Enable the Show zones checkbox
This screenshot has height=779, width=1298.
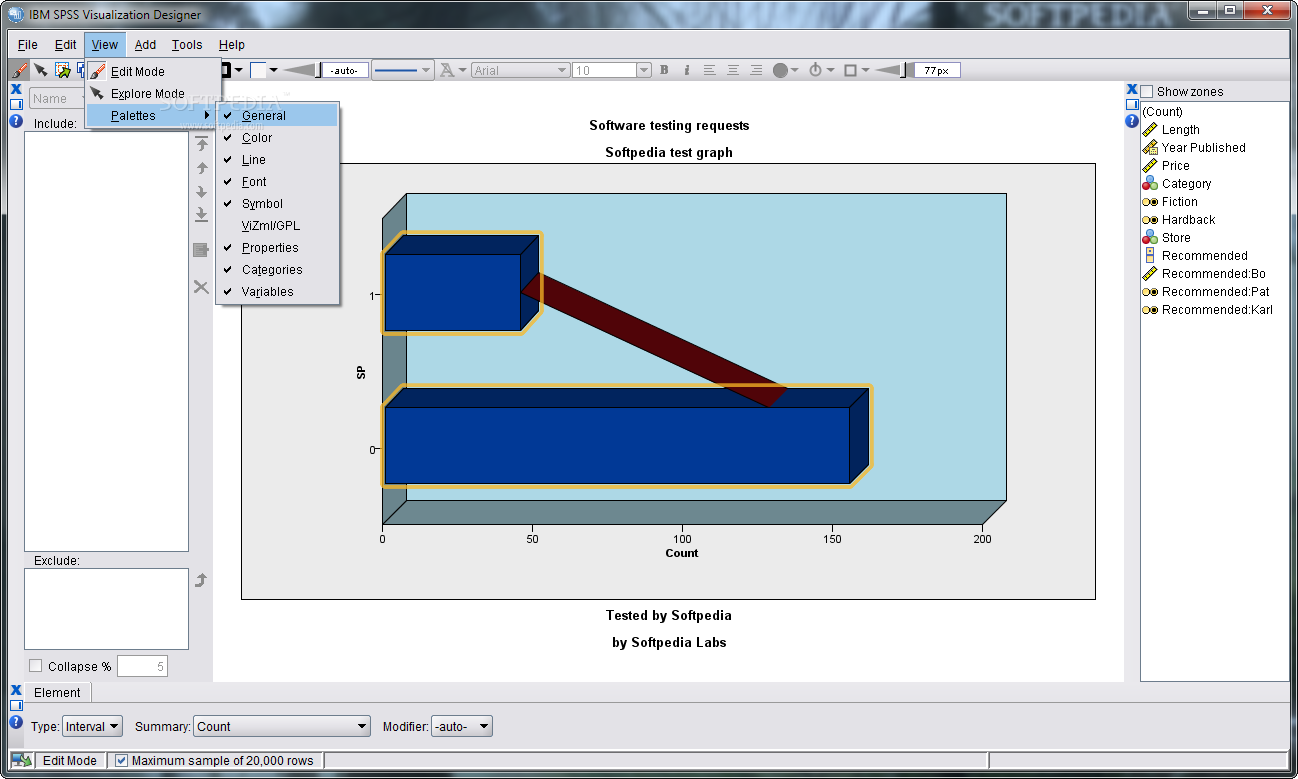click(x=1147, y=92)
